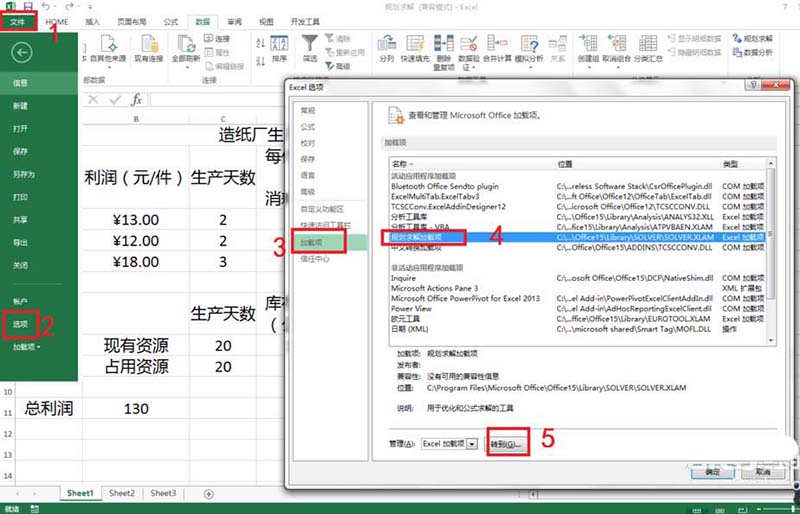Image resolution: width=800 pixels, height=514 pixels.
Task: Click the back arrow in the backstage view
Action: [21, 53]
